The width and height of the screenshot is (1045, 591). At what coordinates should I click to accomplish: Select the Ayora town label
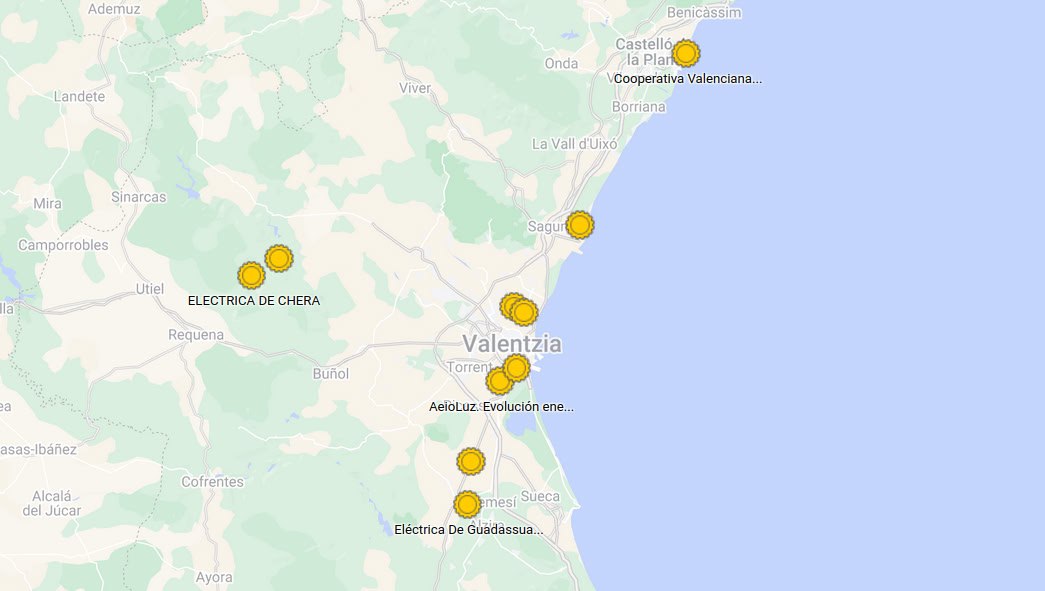(x=215, y=578)
